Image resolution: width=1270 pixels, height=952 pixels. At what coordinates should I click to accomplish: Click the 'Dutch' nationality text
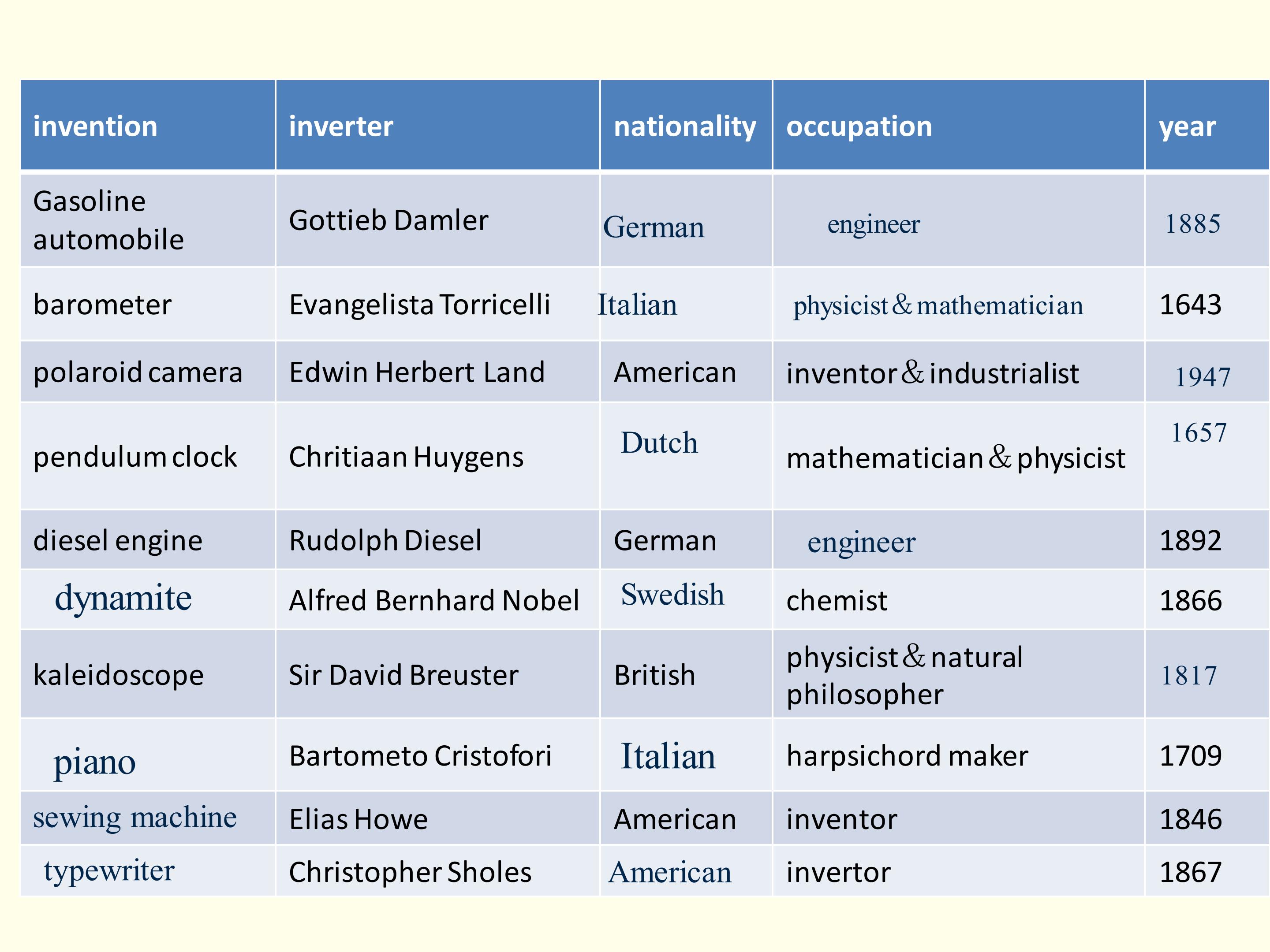pyautogui.click(x=659, y=443)
